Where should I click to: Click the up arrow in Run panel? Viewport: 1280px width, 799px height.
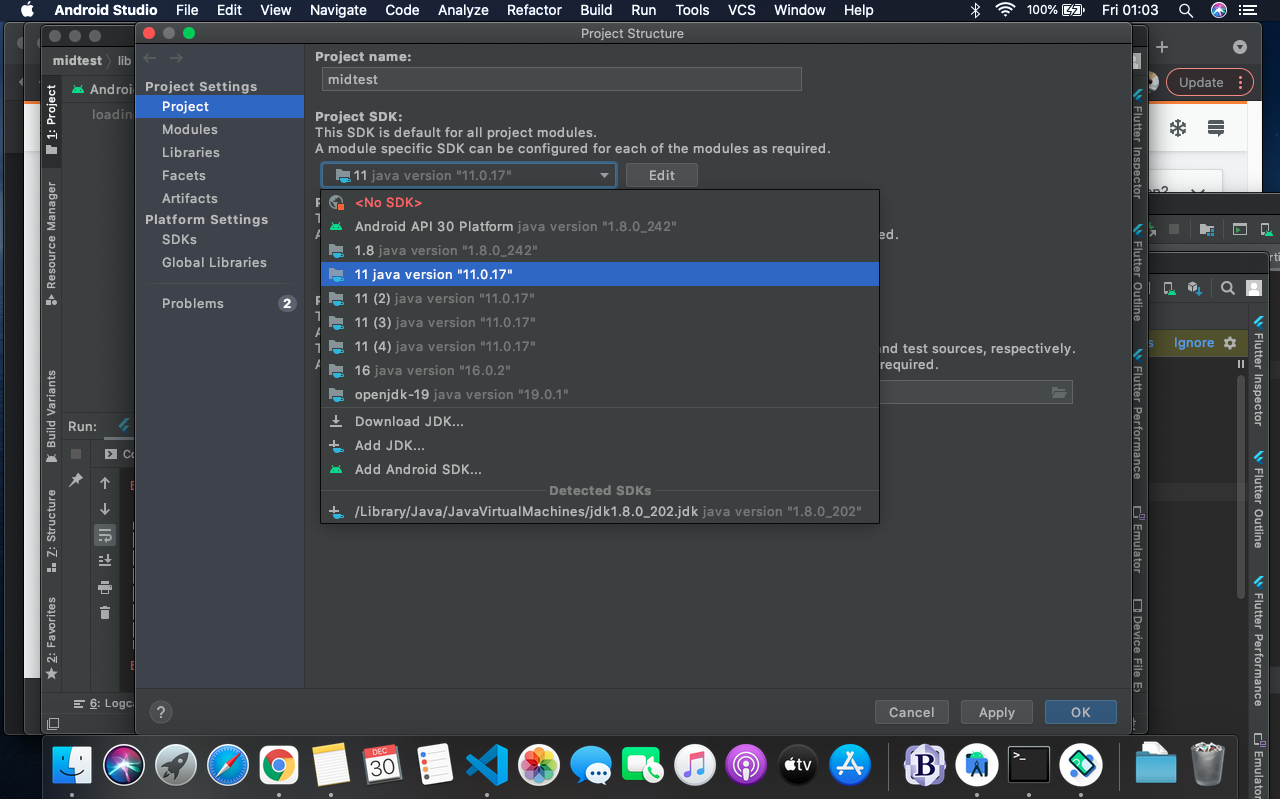105,483
